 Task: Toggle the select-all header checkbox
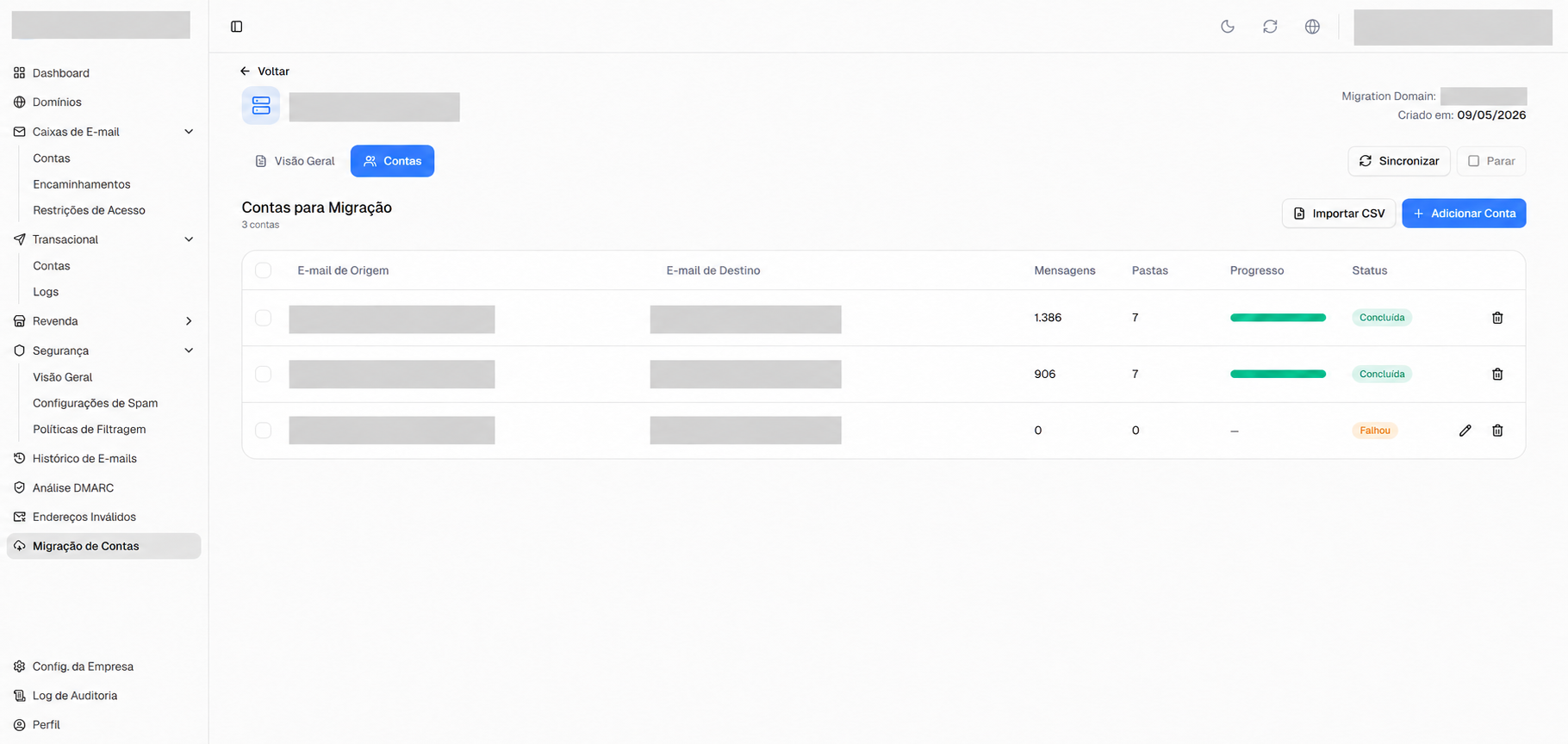(x=264, y=270)
